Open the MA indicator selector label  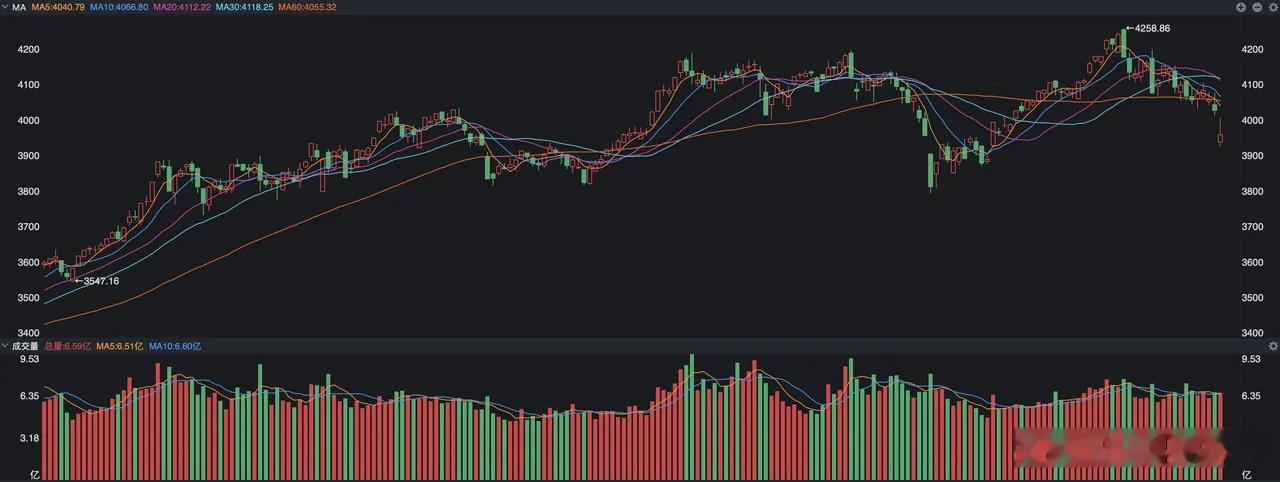pos(19,7)
